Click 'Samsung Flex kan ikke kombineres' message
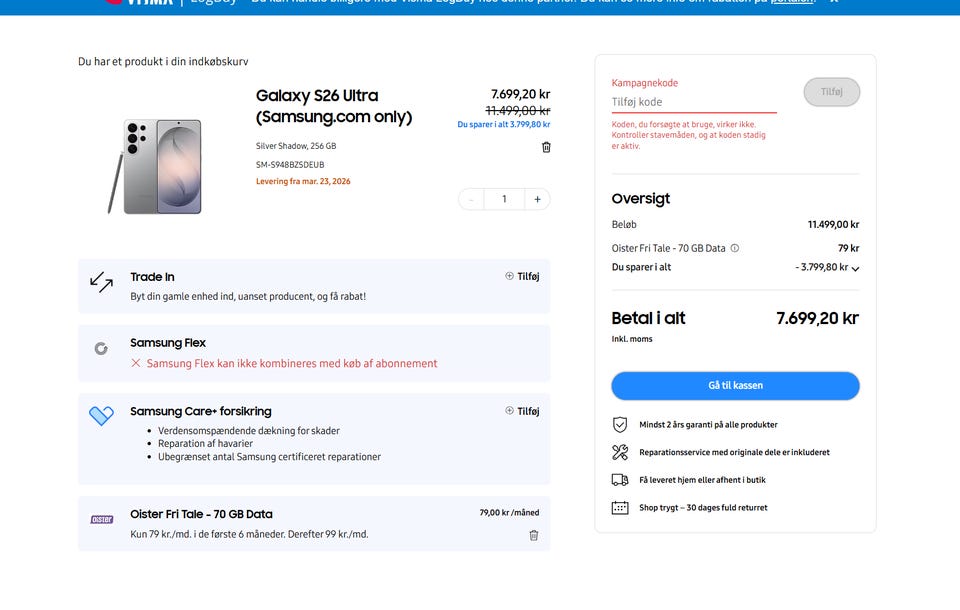This screenshot has width=960, height=610. coord(292,363)
